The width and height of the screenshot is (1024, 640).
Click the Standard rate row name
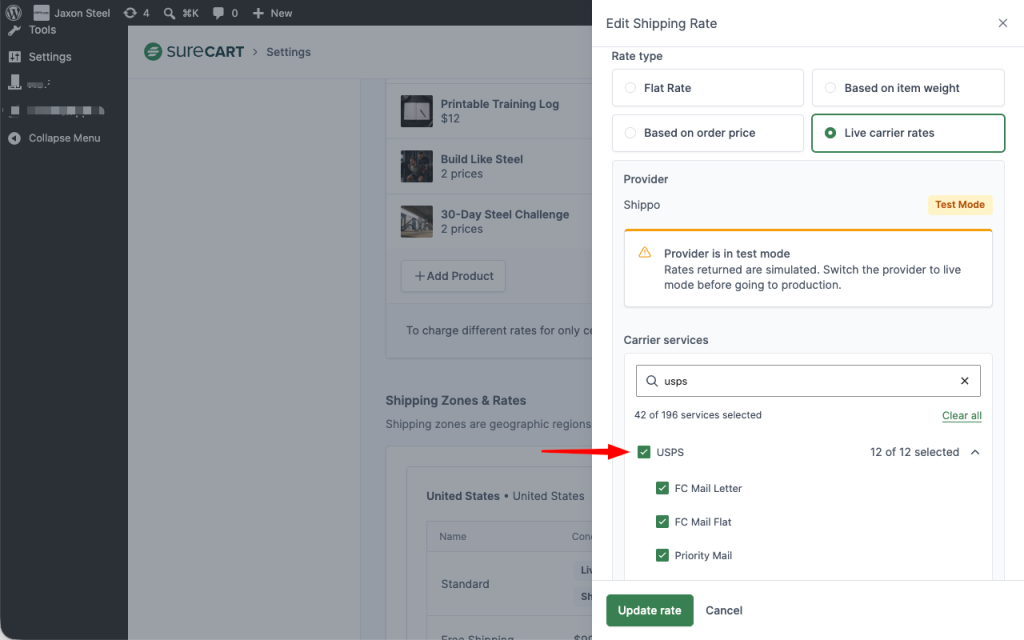(465, 584)
